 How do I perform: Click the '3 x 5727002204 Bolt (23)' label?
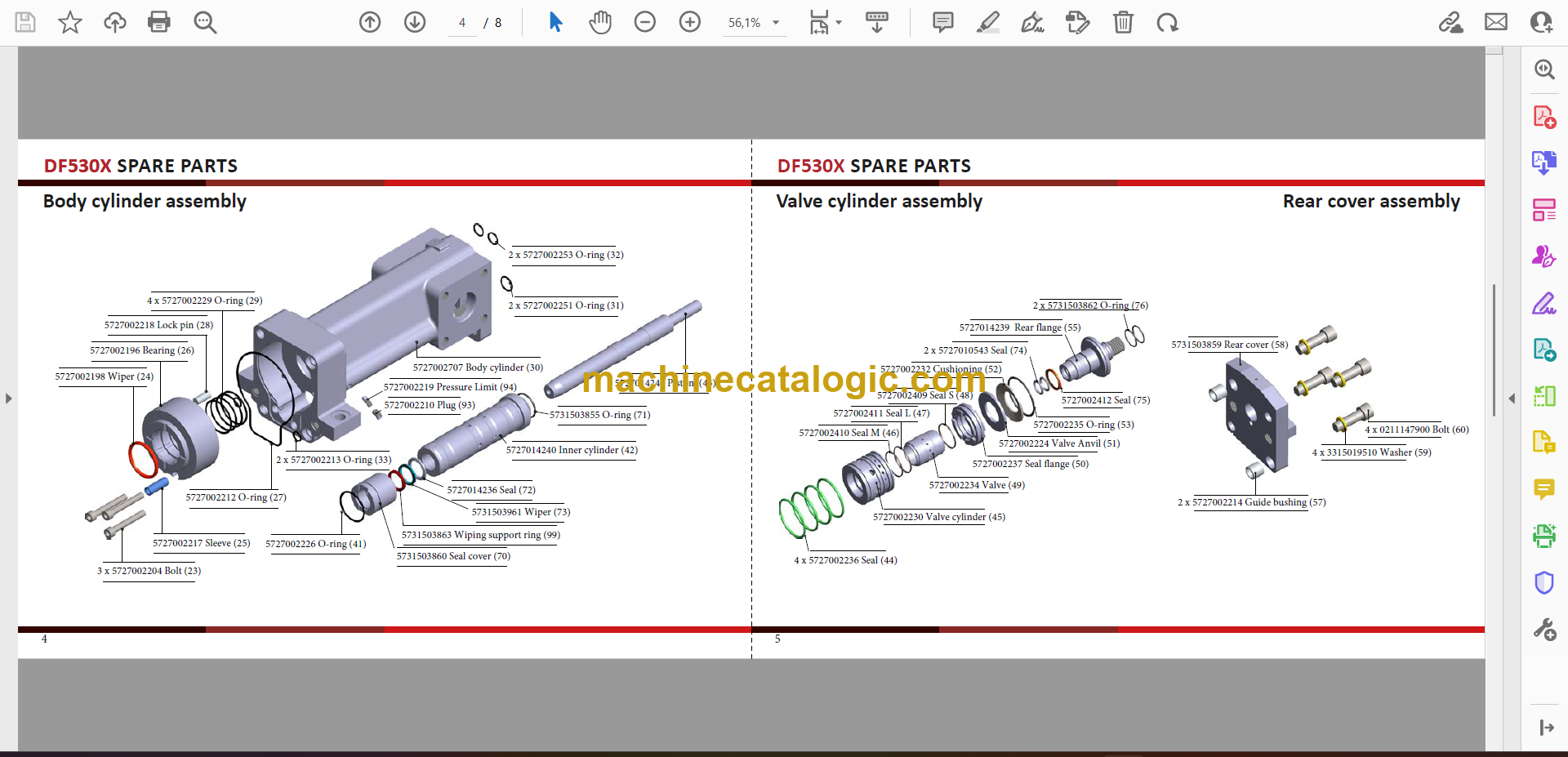point(149,571)
